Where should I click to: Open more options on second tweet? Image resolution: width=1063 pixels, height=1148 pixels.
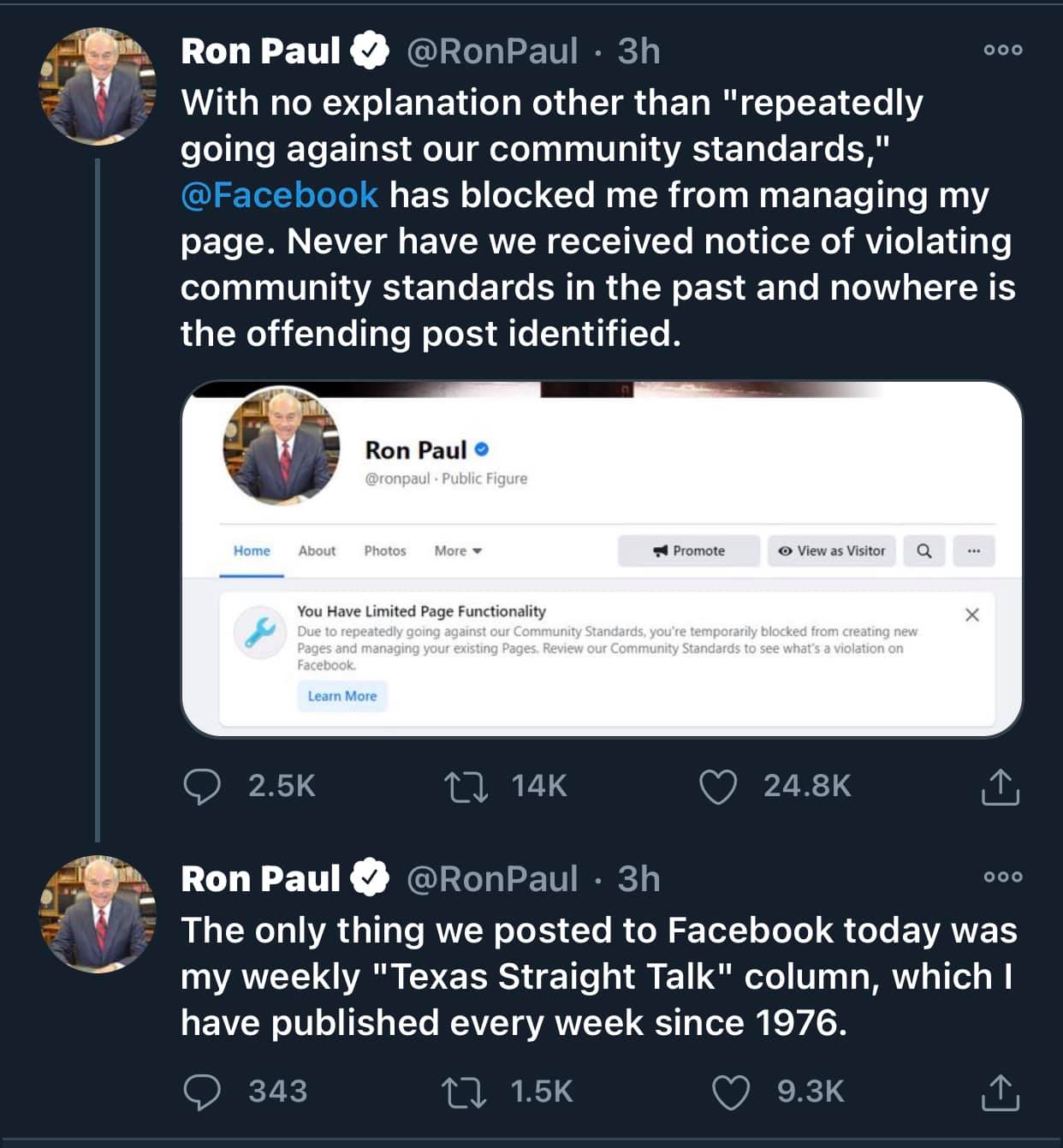pyautogui.click(x=1003, y=877)
